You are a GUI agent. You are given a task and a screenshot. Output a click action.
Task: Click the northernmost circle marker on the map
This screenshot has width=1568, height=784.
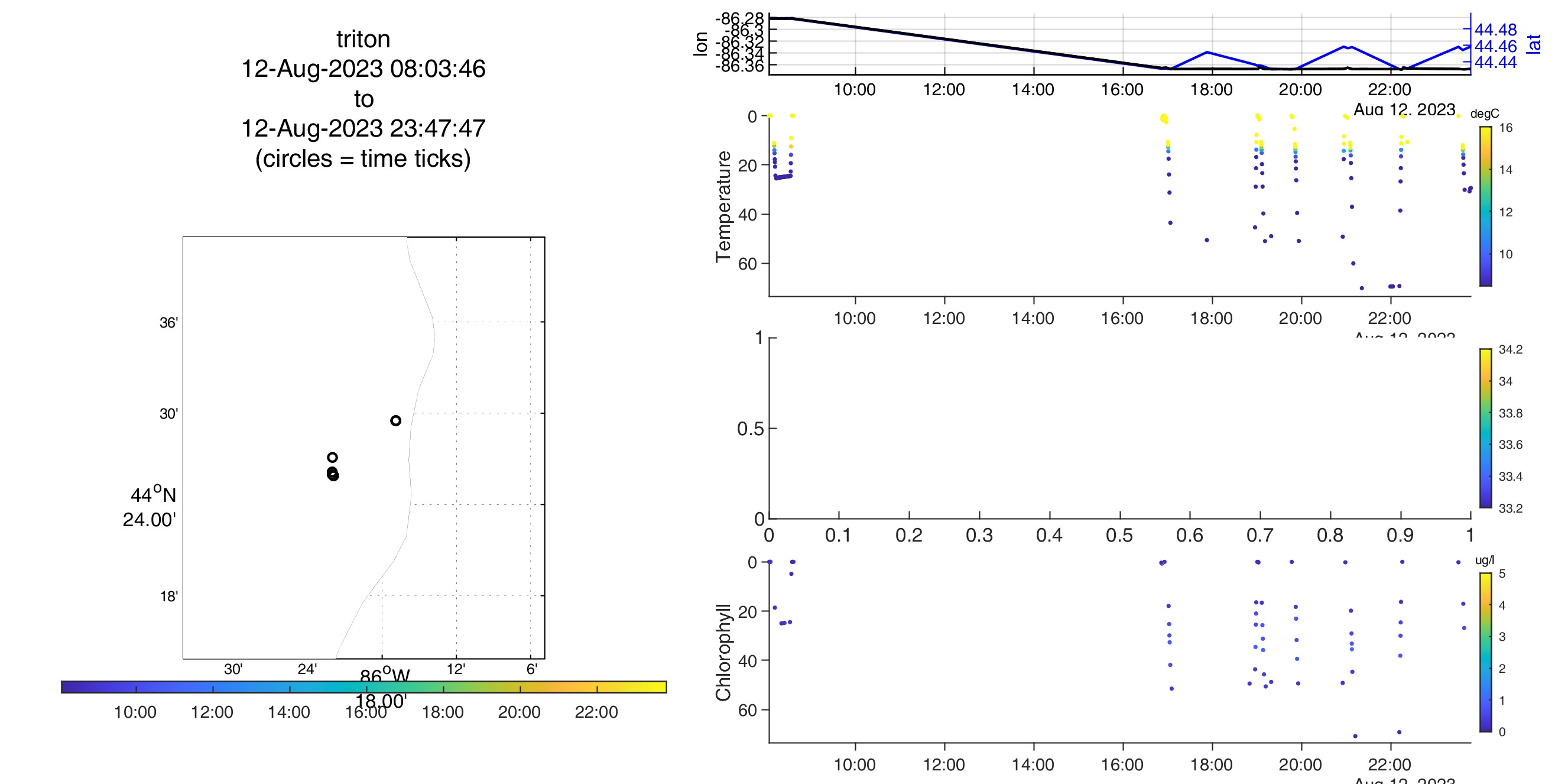pos(395,420)
